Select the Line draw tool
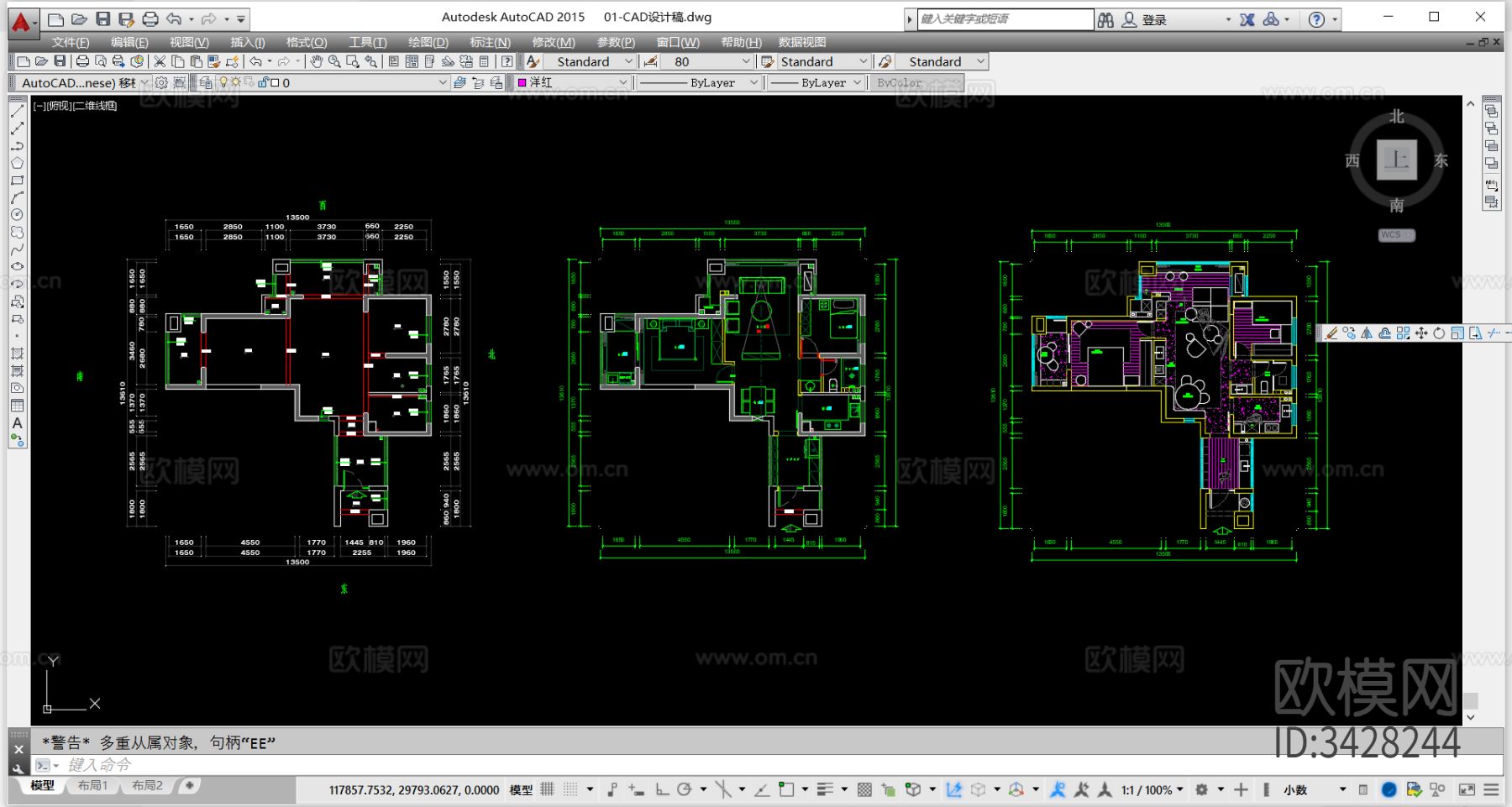 click(x=17, y=111)
